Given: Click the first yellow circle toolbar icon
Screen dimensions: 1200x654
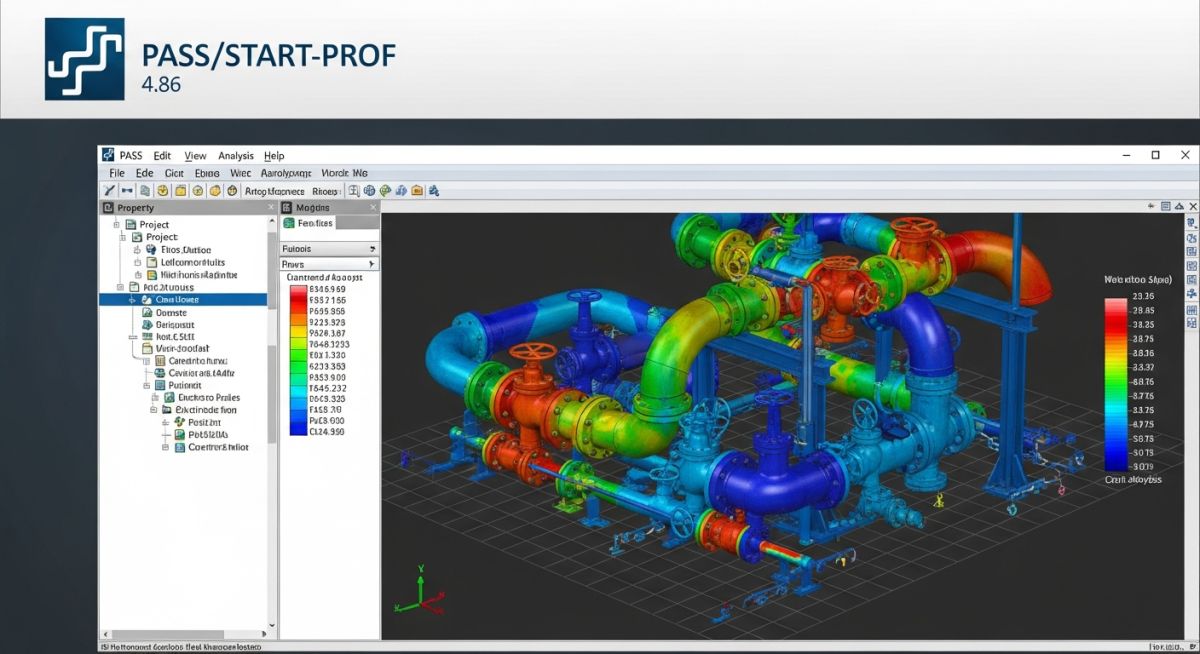Looking at the screenshot, I should [163, 190].
